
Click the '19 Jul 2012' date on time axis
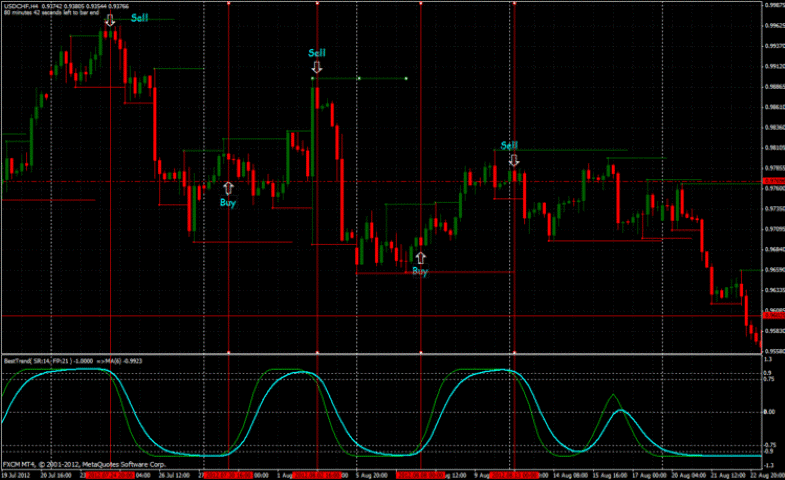(x=17, y=475)
